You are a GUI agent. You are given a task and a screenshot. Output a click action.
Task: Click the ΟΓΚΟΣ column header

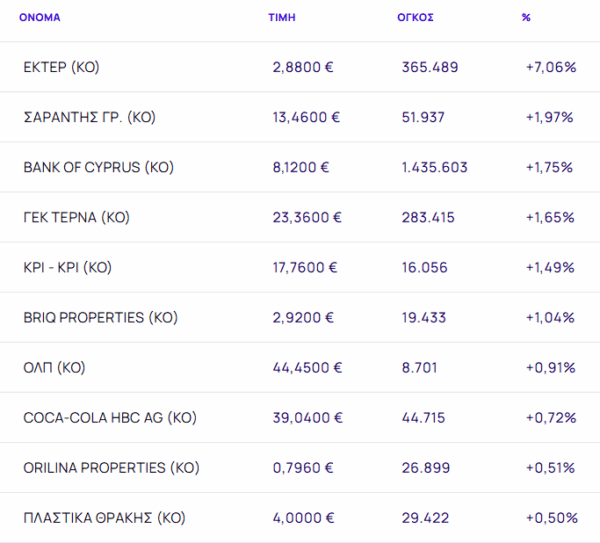tap(415, 18)
